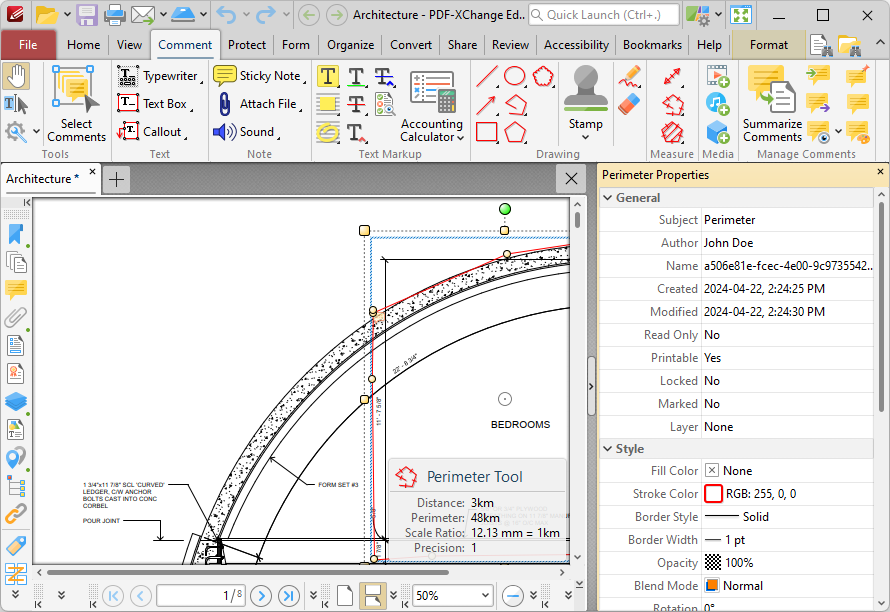Viewport: 890px width, 612px height.
Task: Click the Summarize Comments button
Action: pyautogui.click(x=772, y=104)
